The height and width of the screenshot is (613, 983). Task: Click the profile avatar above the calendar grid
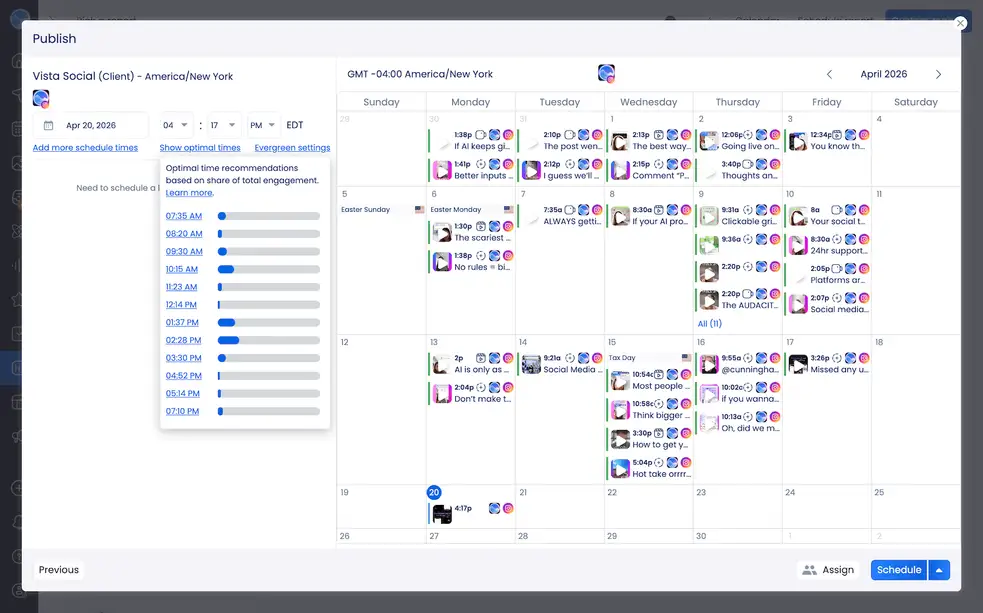click(606, 73)
